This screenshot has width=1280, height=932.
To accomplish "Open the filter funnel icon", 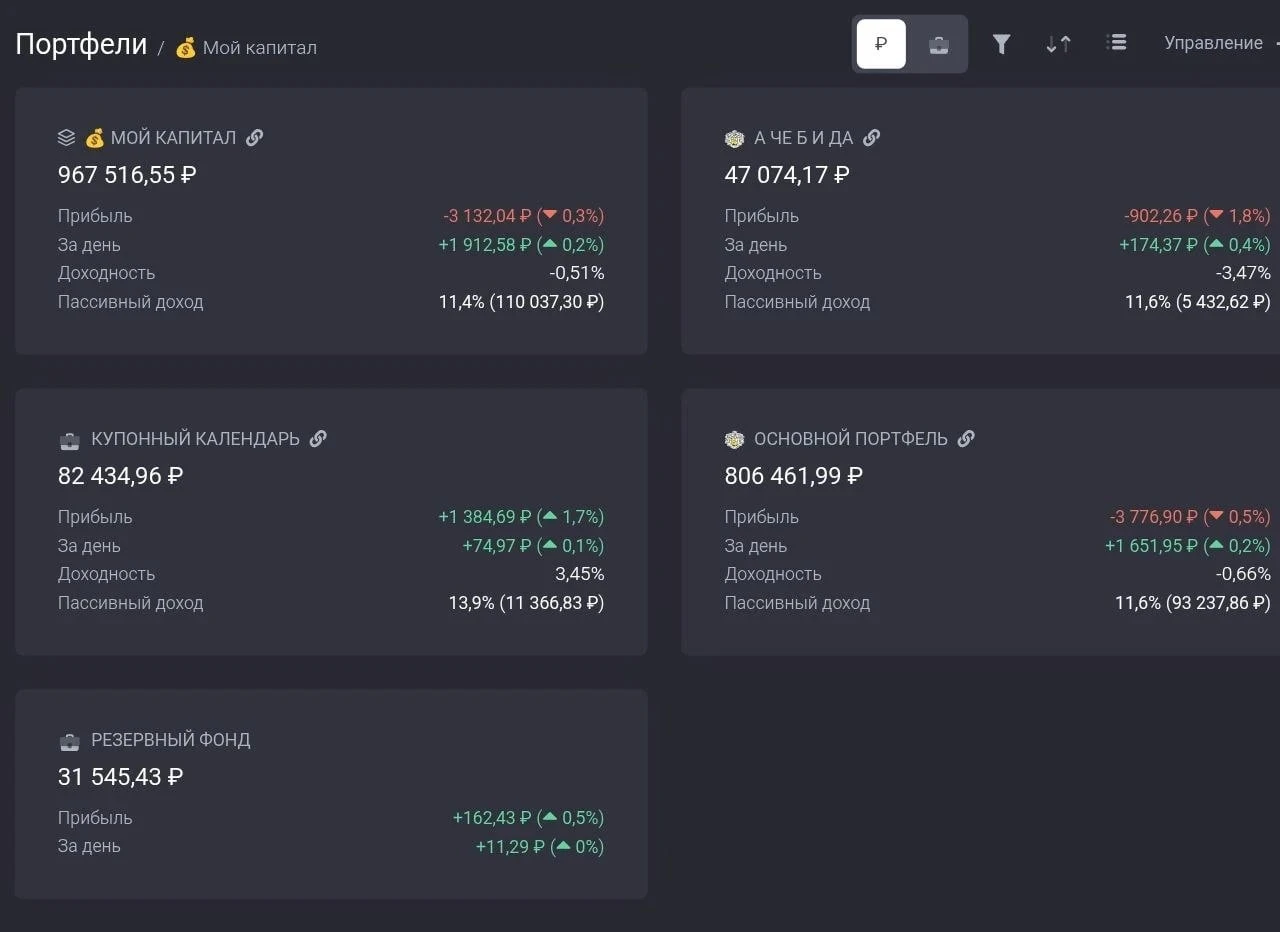I will coord(1001,43).
